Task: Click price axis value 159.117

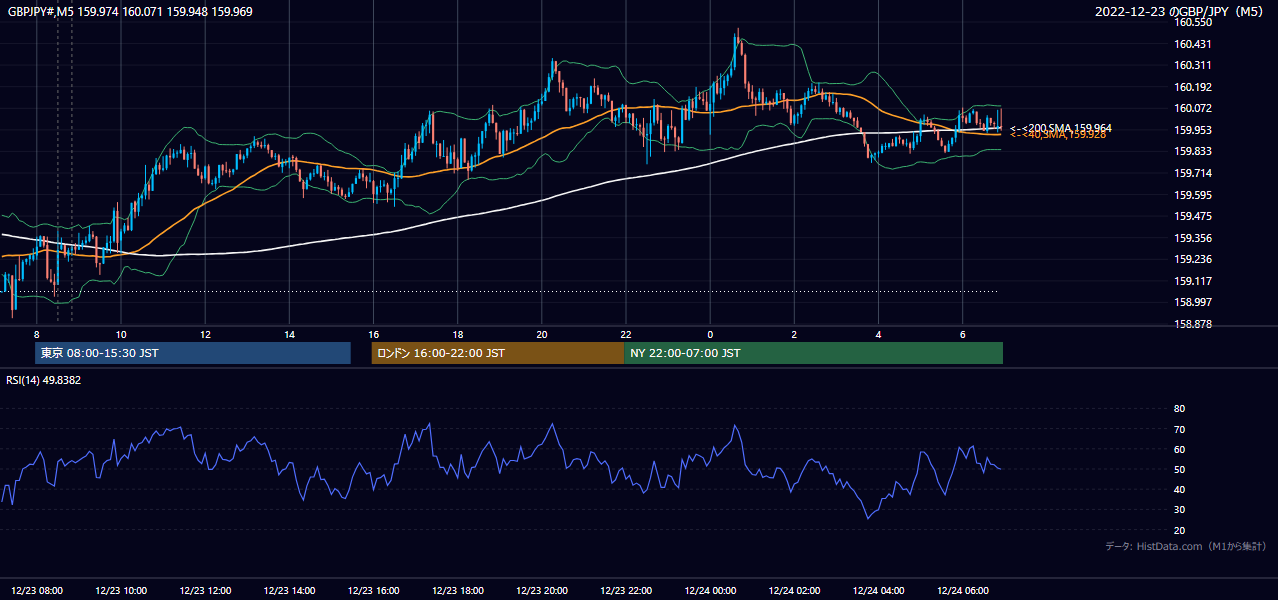Action: (x=1192, y=281)
